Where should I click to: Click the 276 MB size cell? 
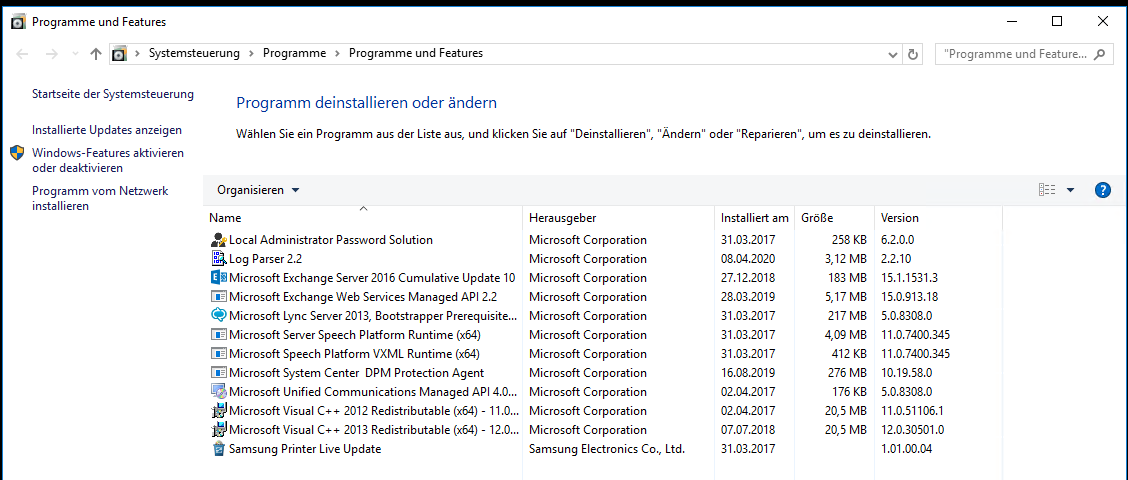click(x=848, y=373)
